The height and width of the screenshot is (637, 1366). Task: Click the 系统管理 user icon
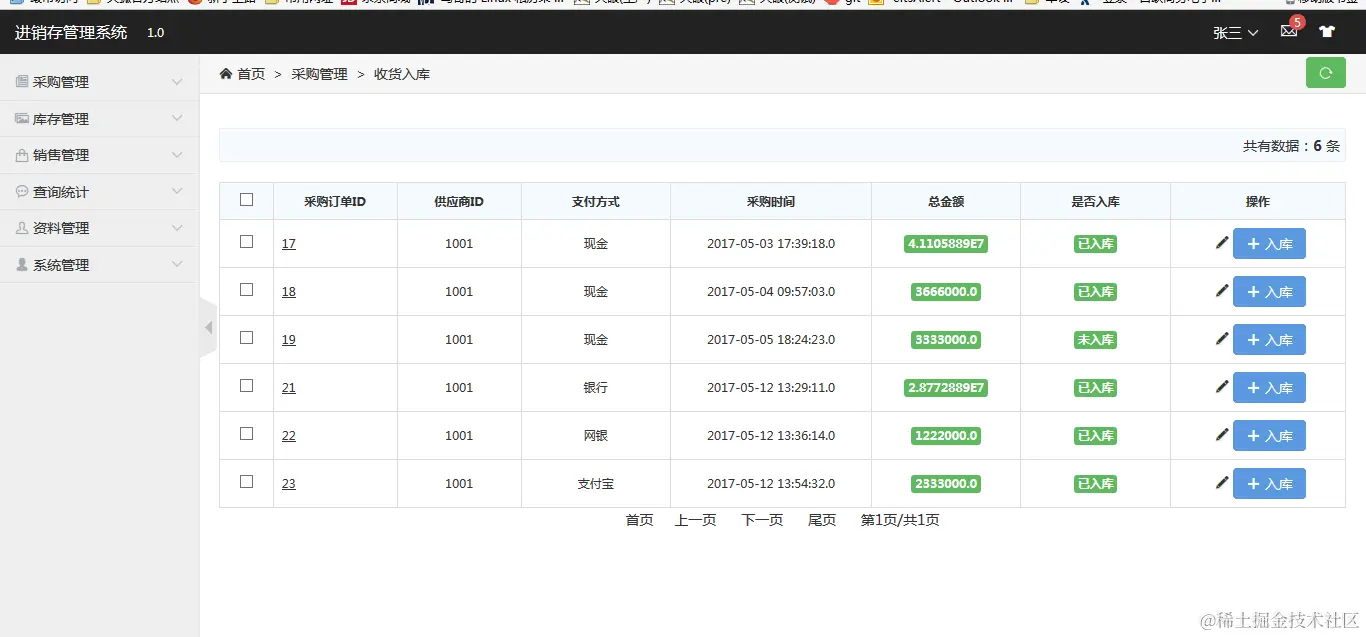22,264
